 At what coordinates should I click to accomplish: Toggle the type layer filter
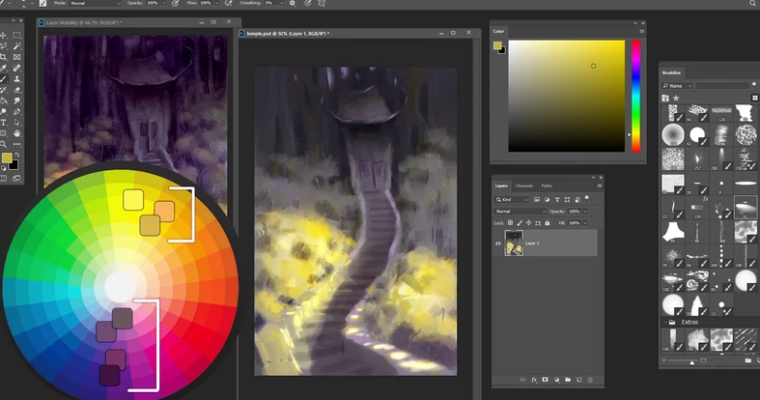click(x=557, y=199)
